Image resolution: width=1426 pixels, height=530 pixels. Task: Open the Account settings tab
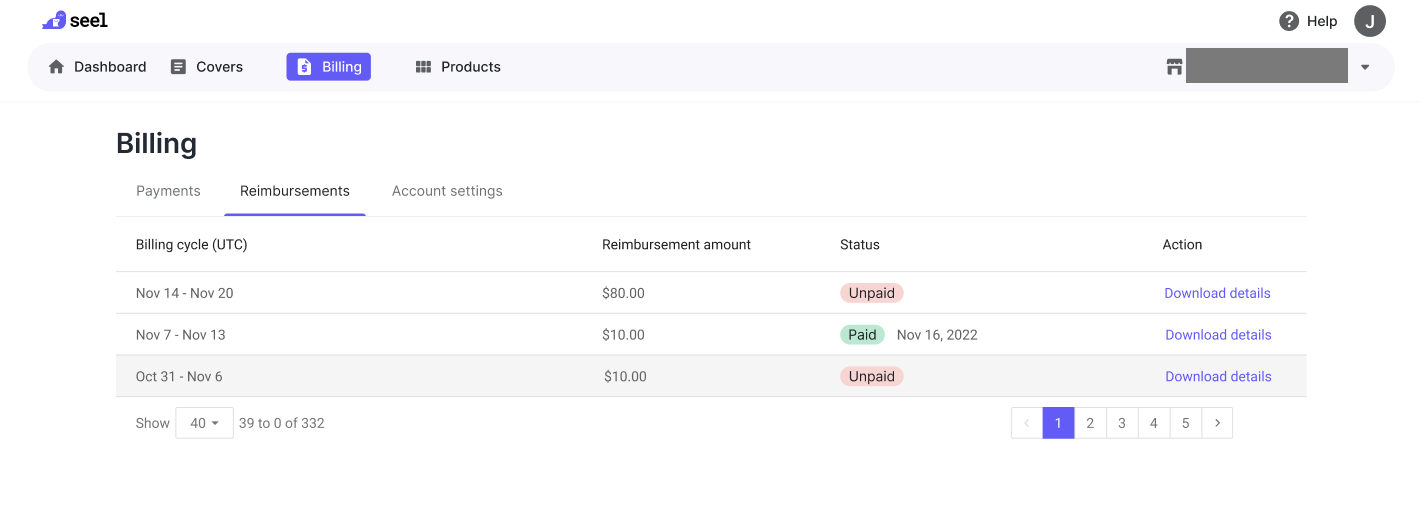point(447,191)
